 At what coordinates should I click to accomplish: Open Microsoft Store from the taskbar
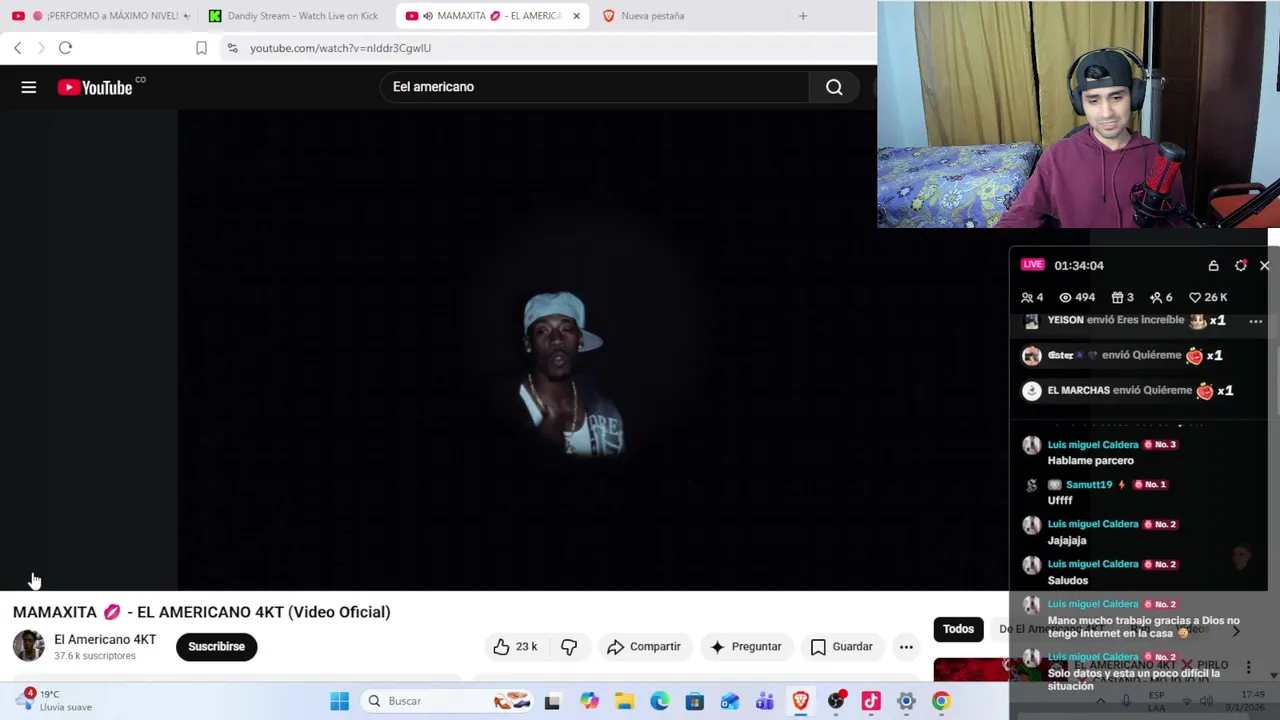click(x=694, y=701)
